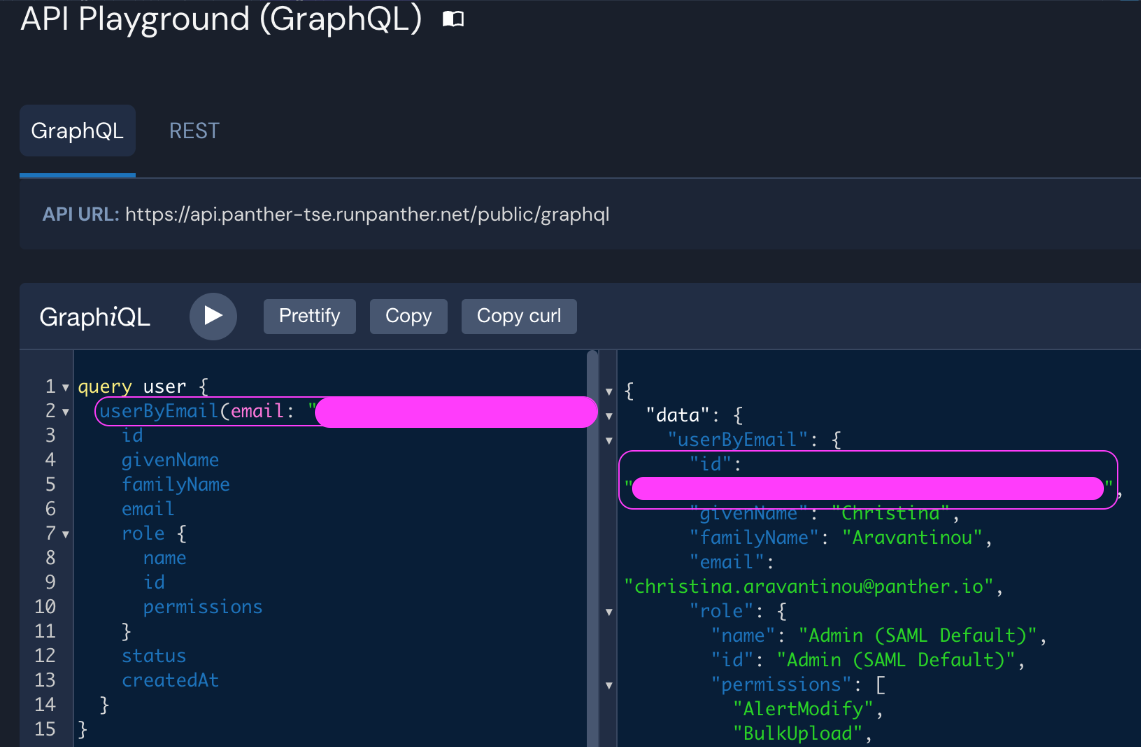
Task: Click the createdAt field on line 13
Action: pos(170,680)
